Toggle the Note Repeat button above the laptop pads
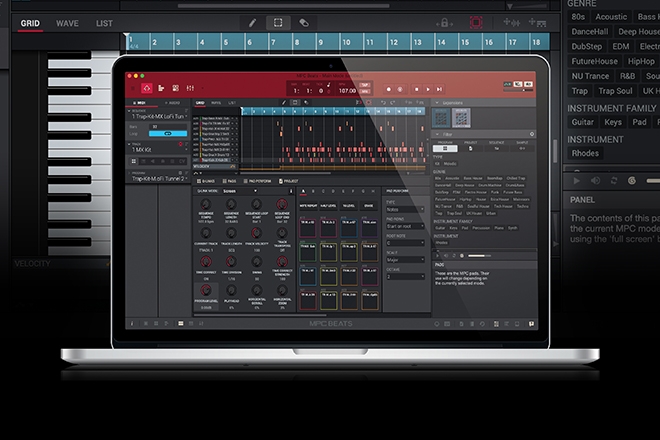660x440 pixels. (x=308, y=205)
